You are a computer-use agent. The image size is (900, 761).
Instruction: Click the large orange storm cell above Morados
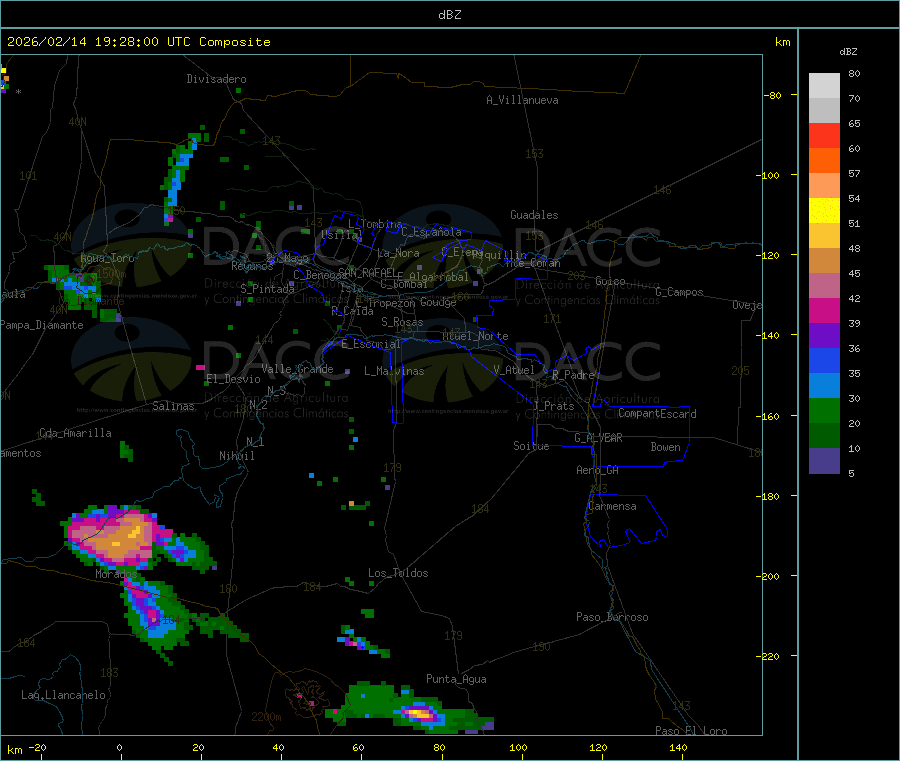click(x=115, y=538)
